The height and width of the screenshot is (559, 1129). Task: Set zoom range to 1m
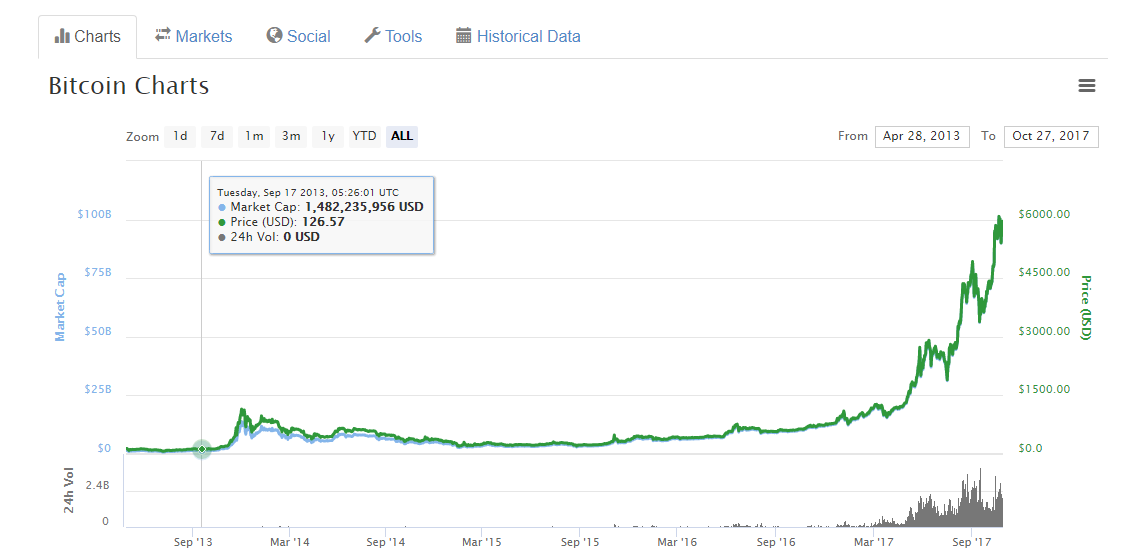253,136
